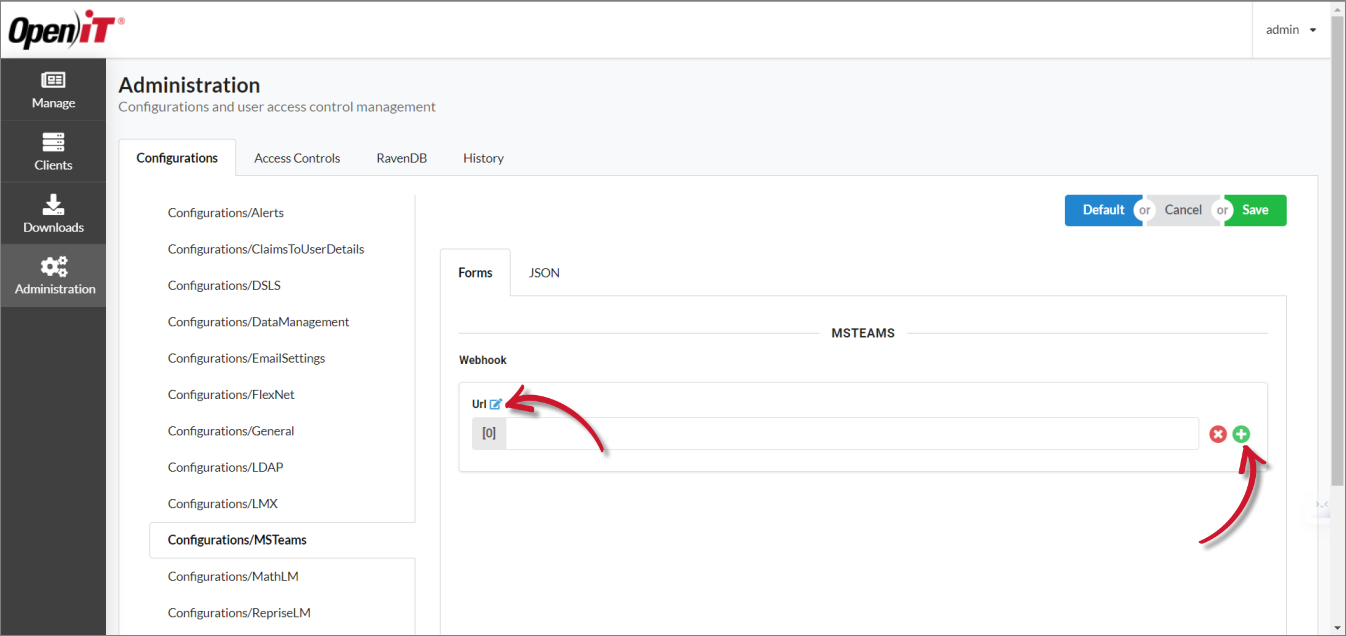Add another webhook URL entry
Viewport: 1346px width, 636px height.
(1241, 433)
